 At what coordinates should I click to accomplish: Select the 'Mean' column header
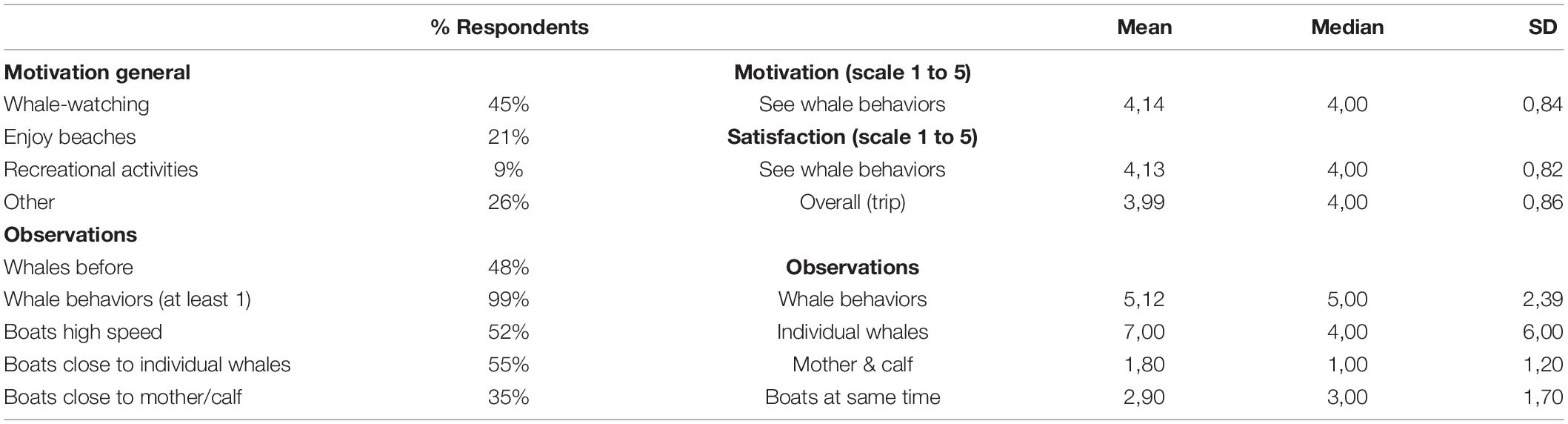(1144, 27)
